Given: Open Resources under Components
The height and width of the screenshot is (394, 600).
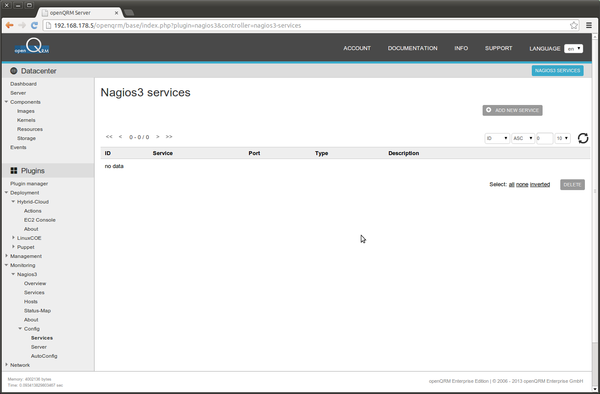Looking at the screenshot, I should [30, 129].
